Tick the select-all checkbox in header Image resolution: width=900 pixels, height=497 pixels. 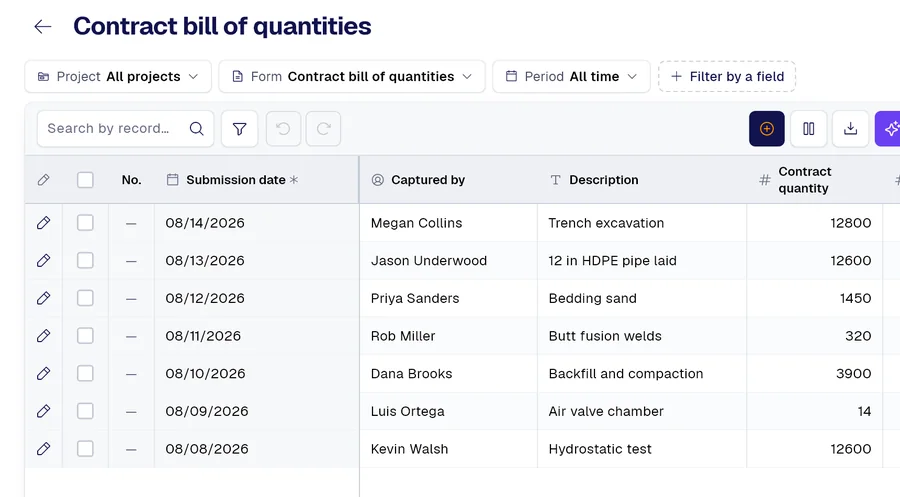85,180
